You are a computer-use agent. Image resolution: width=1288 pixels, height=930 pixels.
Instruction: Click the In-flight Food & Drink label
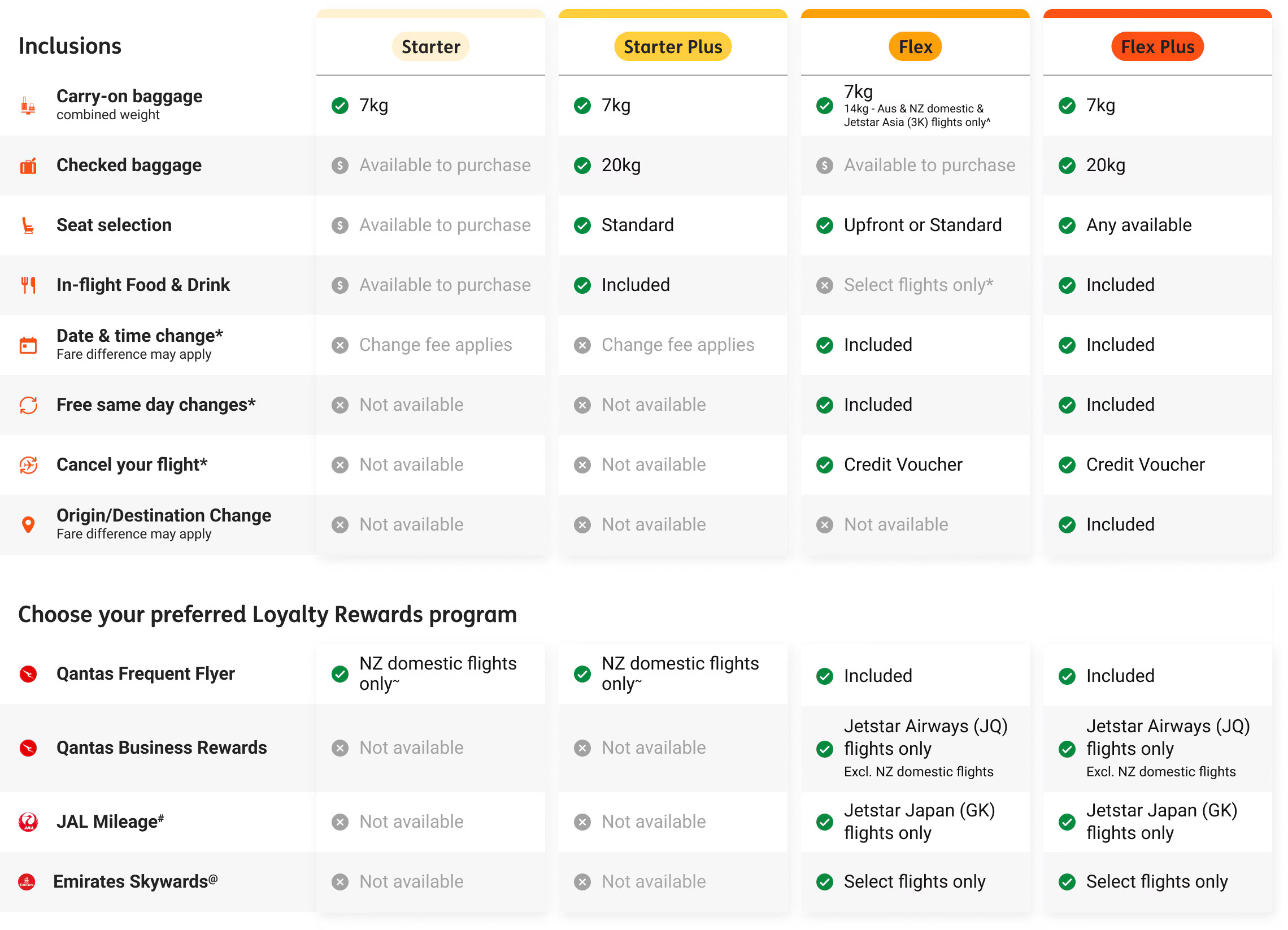[x=143, y=285]
